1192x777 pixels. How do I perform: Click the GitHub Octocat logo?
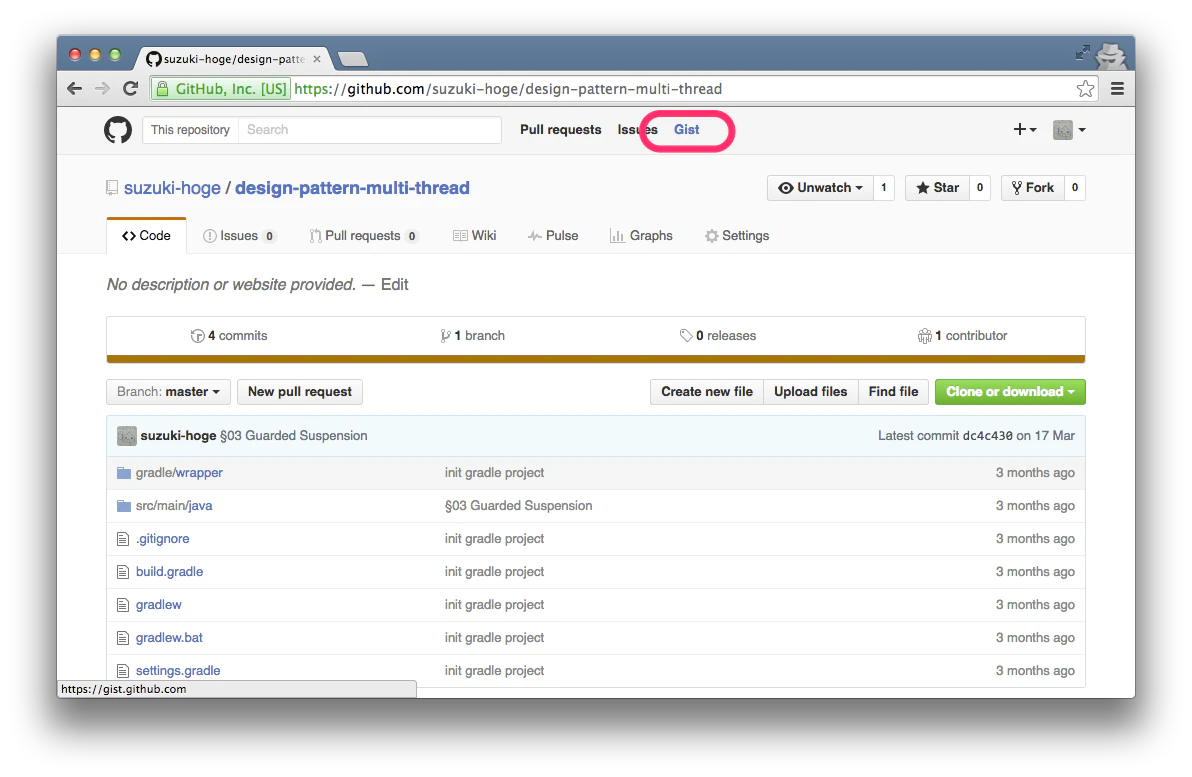point(118,130)
